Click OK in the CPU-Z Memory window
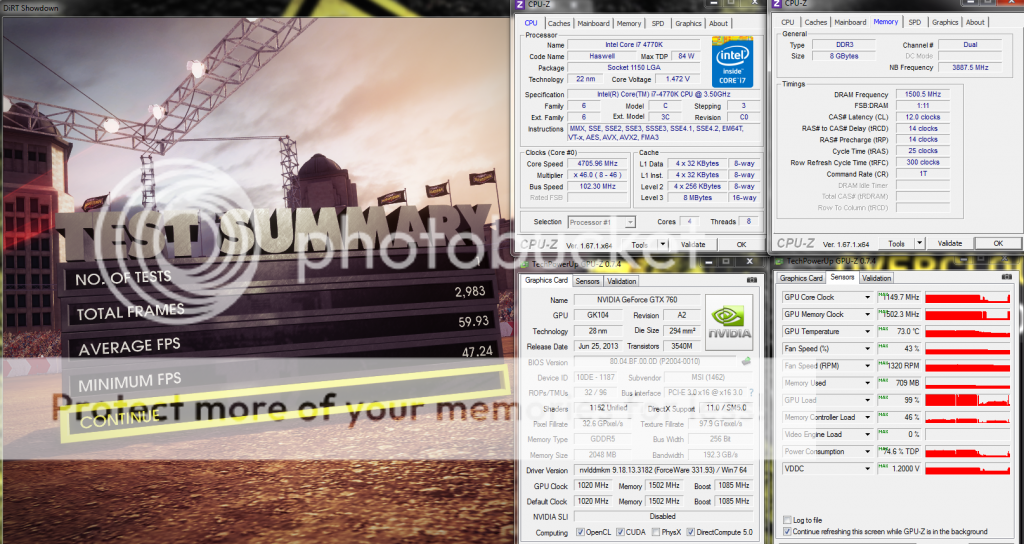This screenshot has width=1024, height=544. (x=997, y=243)
